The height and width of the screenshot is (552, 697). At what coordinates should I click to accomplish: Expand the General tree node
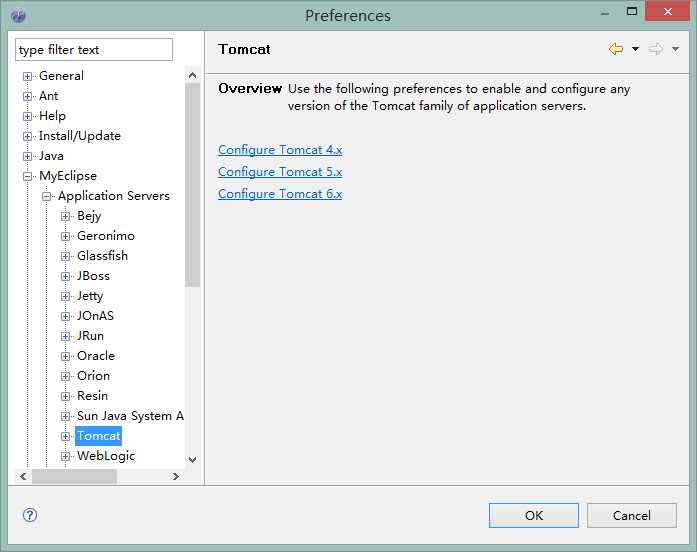click(28, 76)
